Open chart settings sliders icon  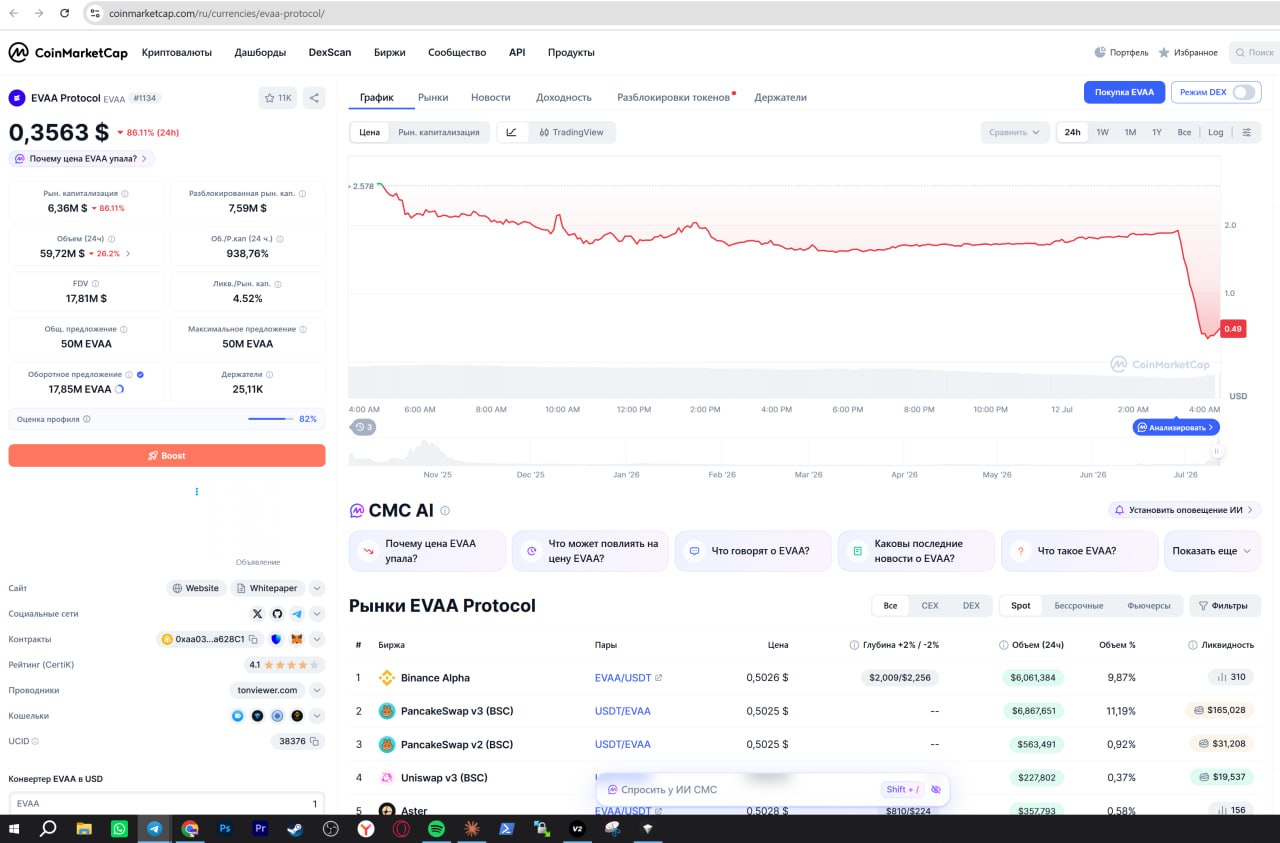(x=1246, y=132)
